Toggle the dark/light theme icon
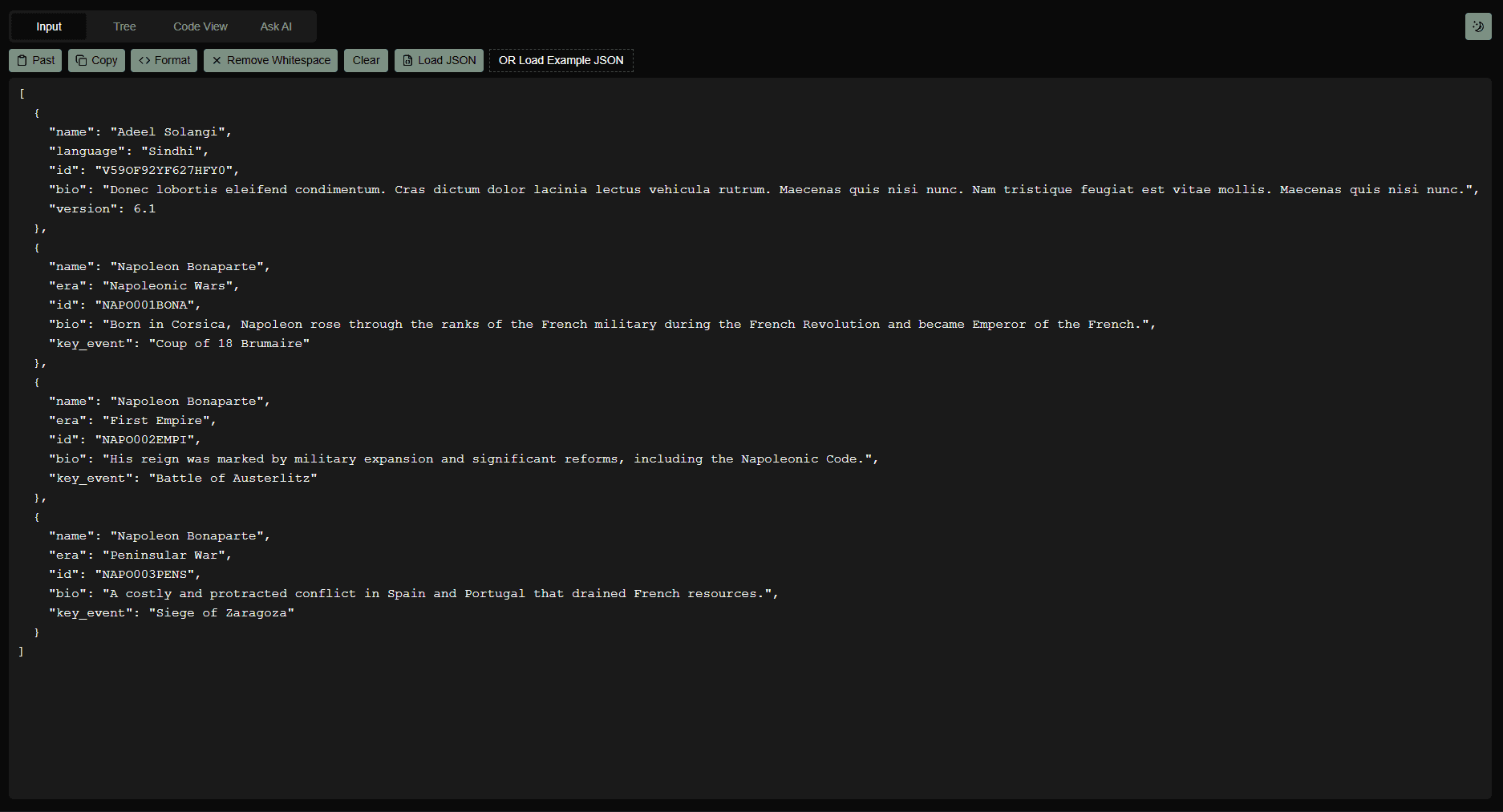The image size is (1503, 812). pyautogui.click(x=1477, y=26)
